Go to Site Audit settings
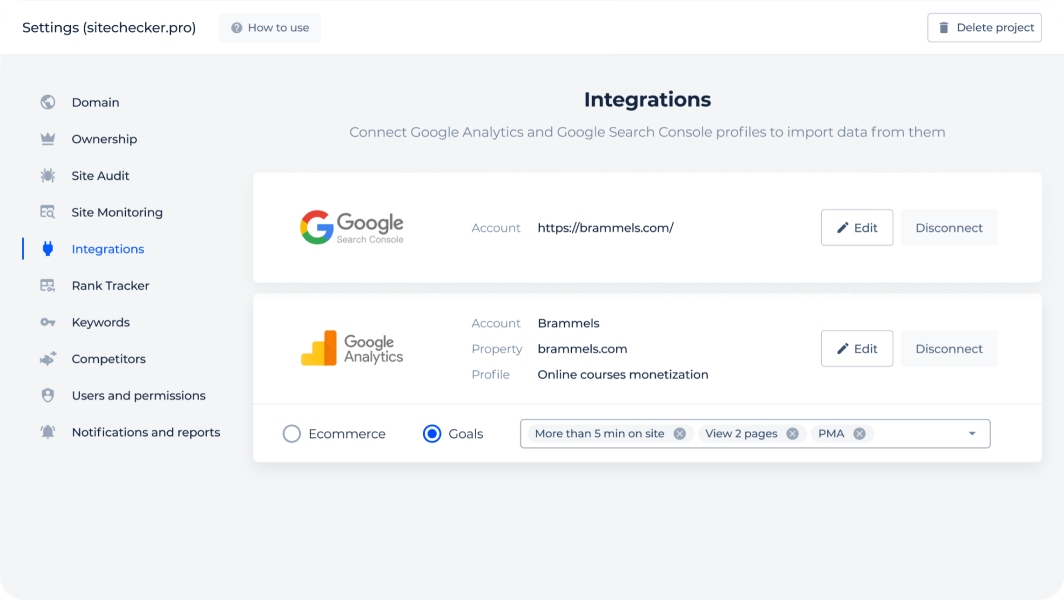This screenshot has height=600, width=1064. point(100,176)
